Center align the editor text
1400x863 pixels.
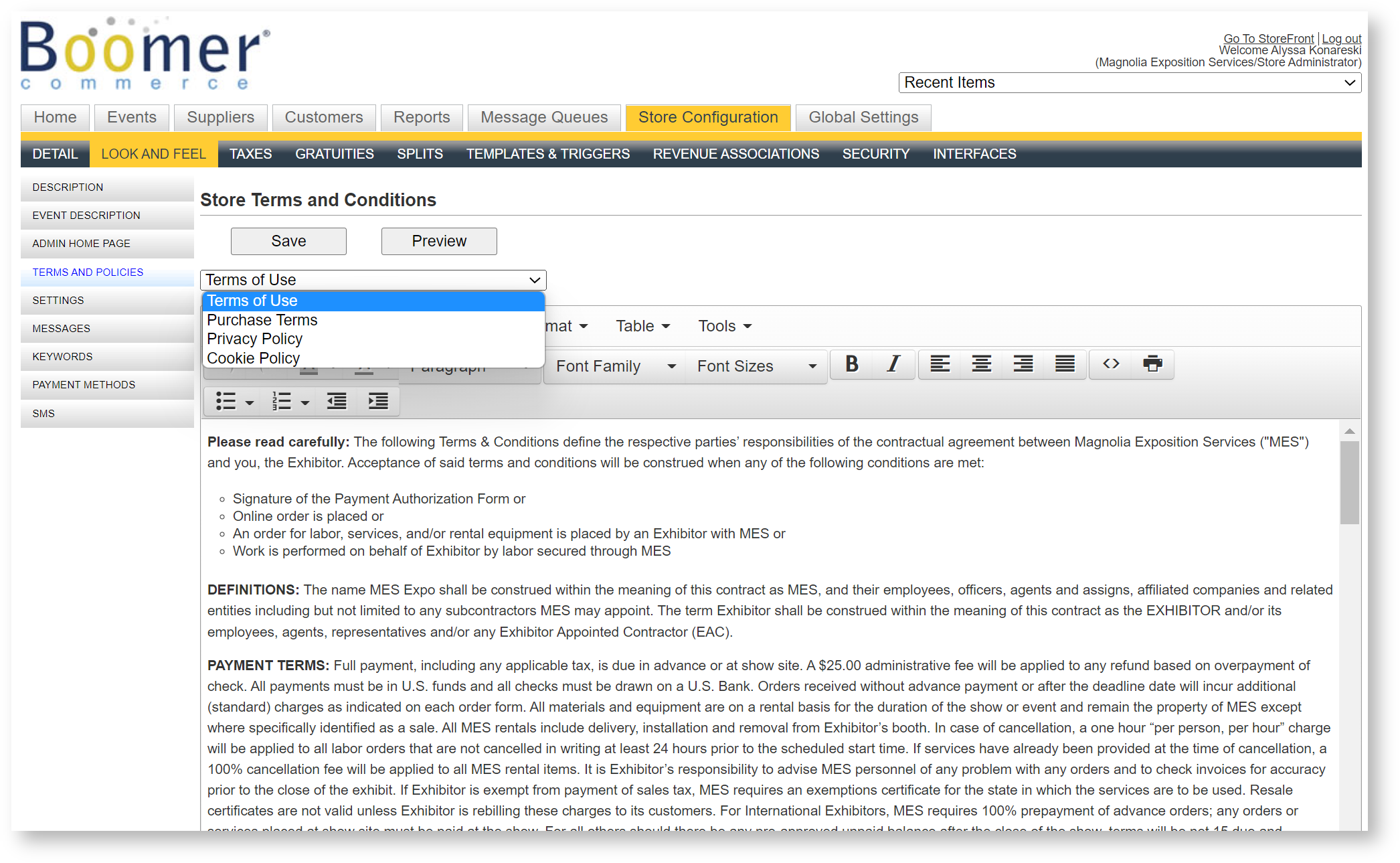pos(981,364)
